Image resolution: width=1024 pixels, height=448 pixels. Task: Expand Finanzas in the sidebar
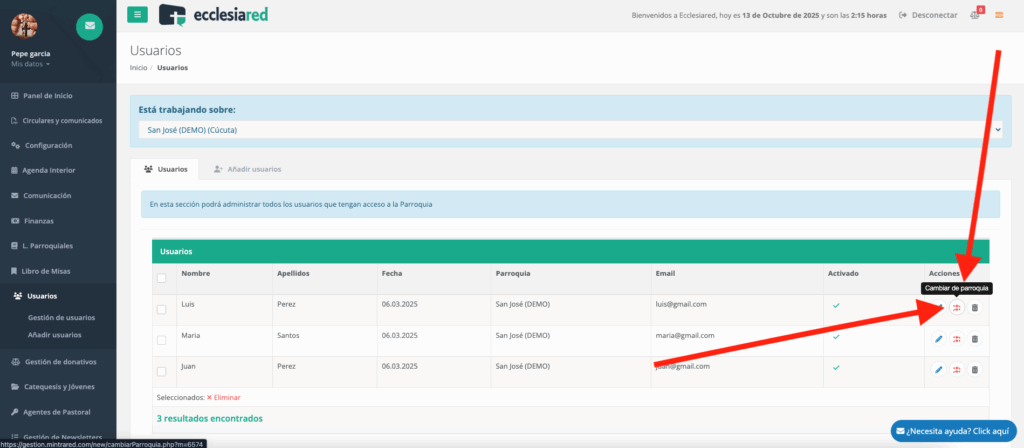(x=38, y=220)
